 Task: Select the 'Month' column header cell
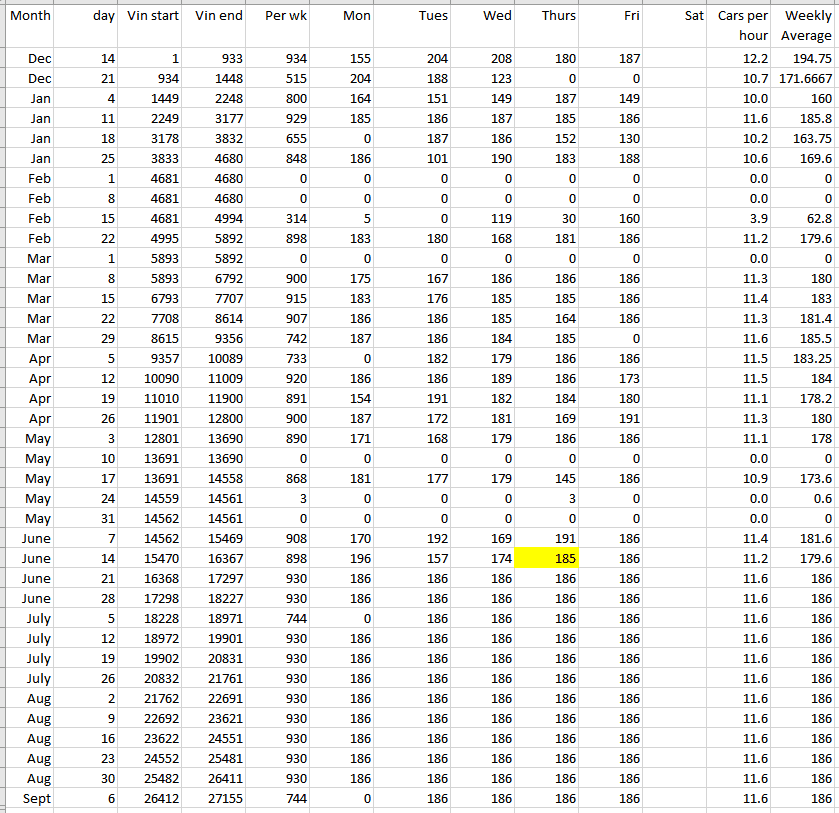(x=30, y=26)
